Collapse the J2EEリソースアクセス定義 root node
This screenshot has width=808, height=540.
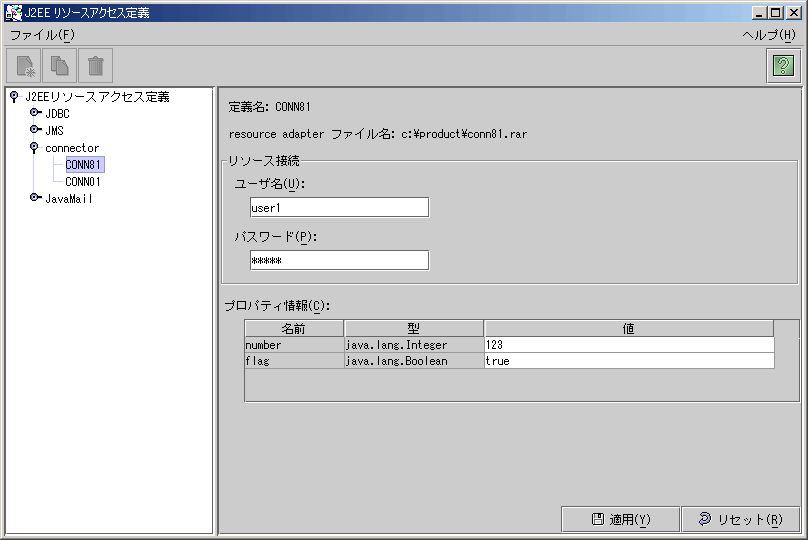(14, 96)
